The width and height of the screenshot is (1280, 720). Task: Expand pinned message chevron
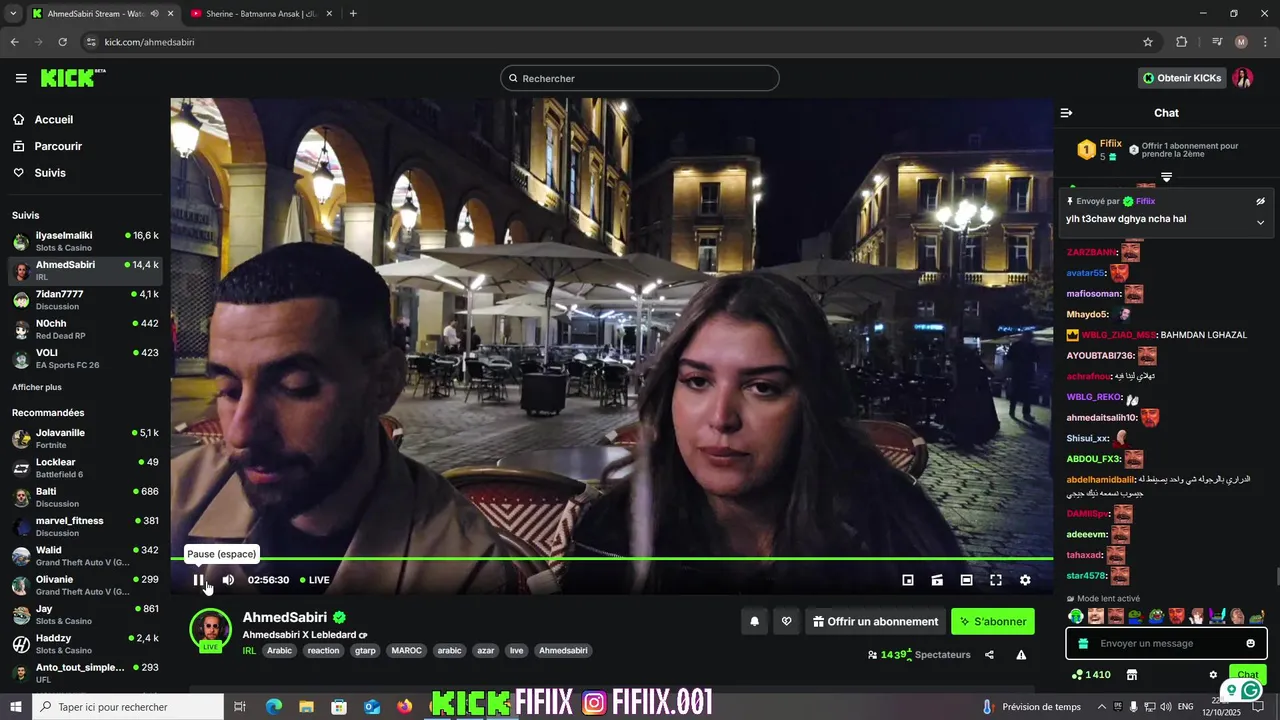[1260, 222]
